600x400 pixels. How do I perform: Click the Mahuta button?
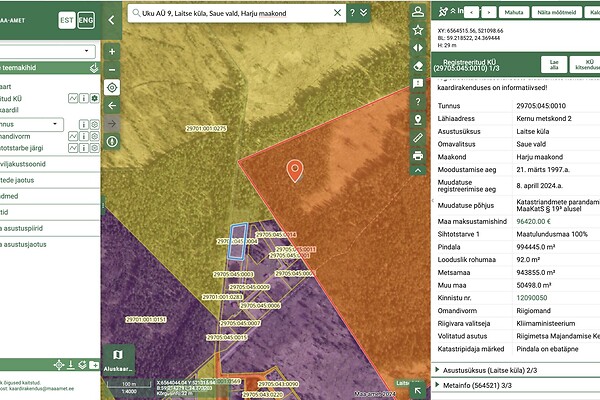514,12
